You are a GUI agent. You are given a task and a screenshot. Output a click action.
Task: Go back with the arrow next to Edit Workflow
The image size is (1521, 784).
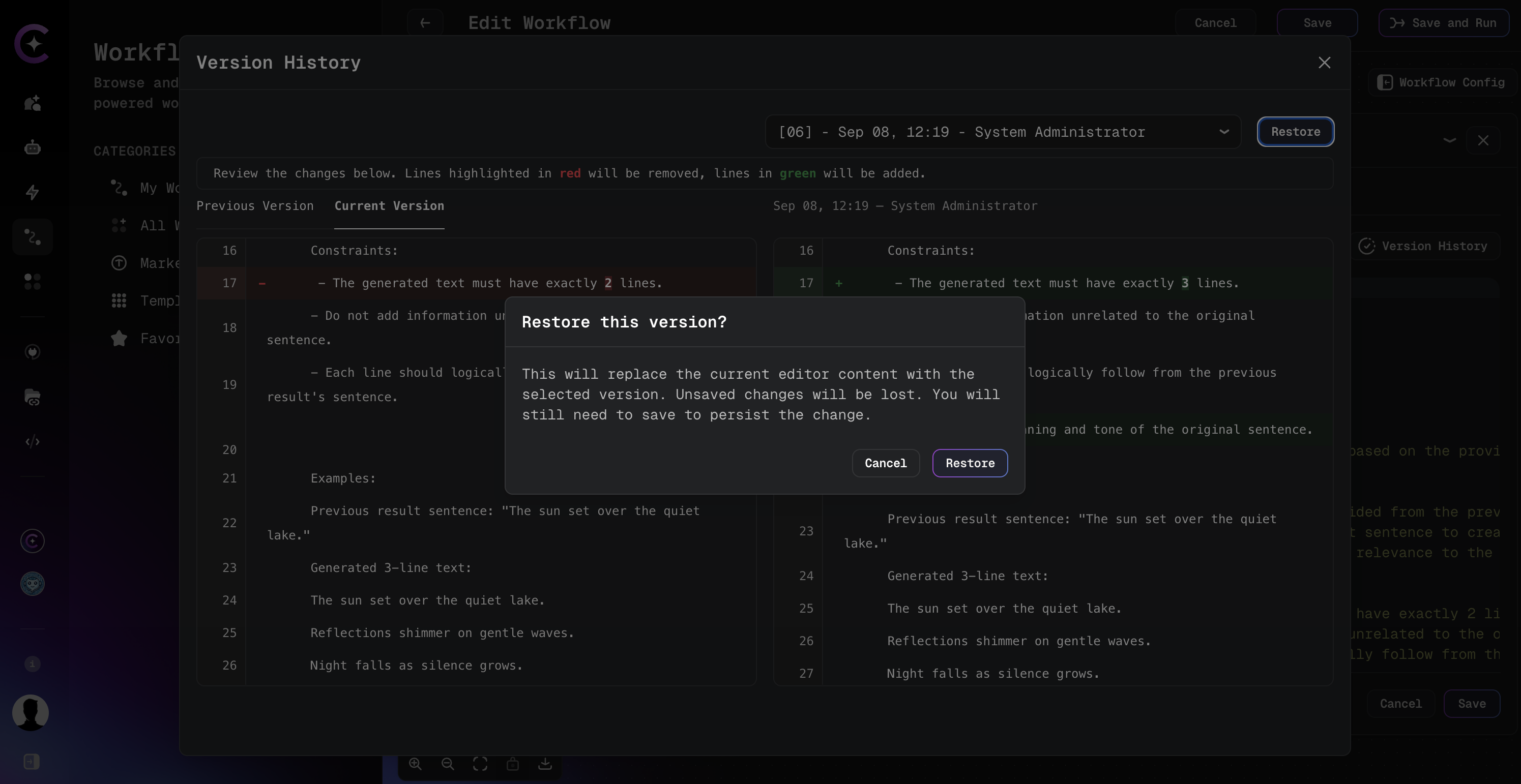425,23
